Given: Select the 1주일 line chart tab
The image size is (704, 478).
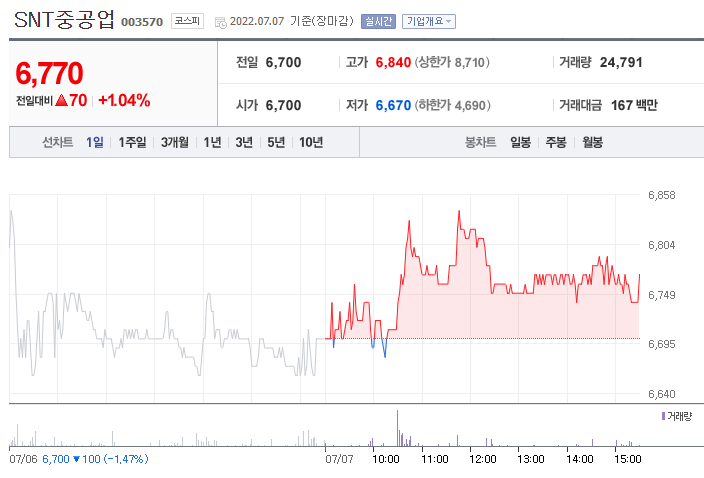Looking at the screenshot, I should 132,142.
